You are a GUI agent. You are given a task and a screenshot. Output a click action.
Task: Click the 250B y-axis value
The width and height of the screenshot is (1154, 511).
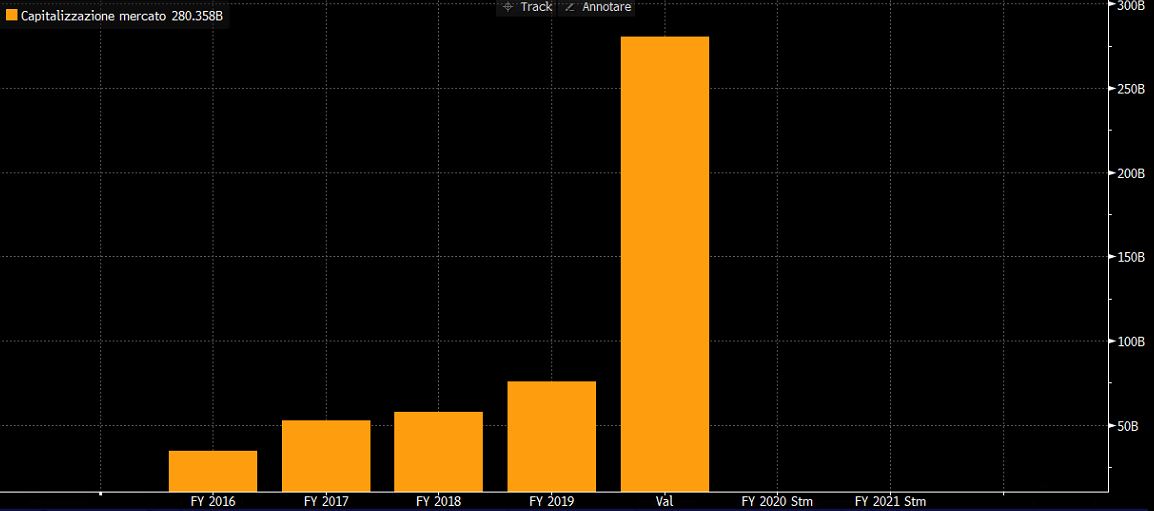click(x=1130, y=89)
